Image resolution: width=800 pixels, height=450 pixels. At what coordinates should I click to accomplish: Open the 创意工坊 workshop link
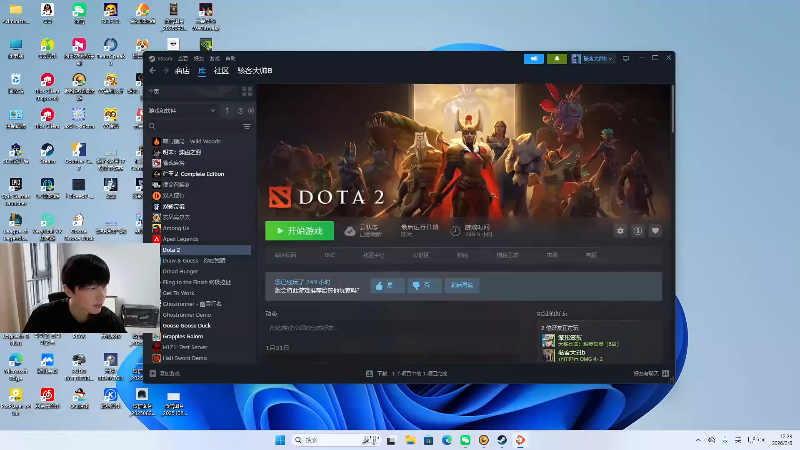(x=507, y=255)
